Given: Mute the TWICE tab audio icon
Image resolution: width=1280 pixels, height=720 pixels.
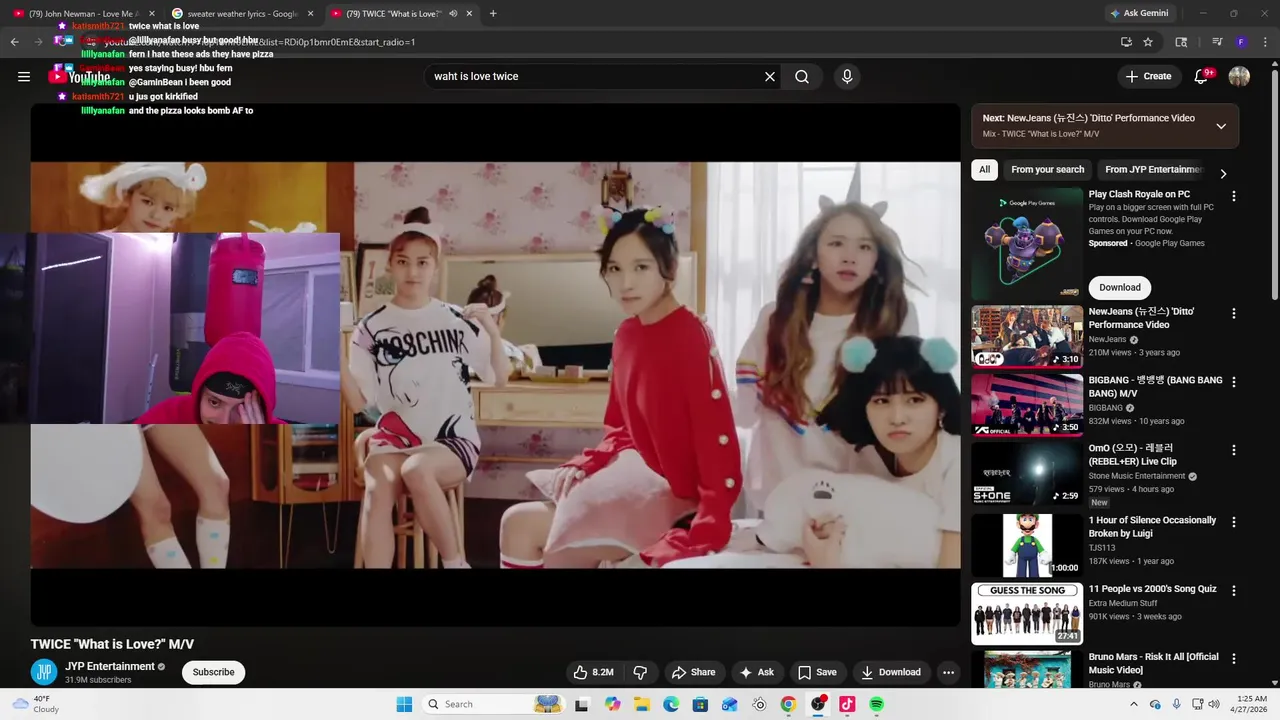Looking at the screenshot, I should [x=454, y=14].
